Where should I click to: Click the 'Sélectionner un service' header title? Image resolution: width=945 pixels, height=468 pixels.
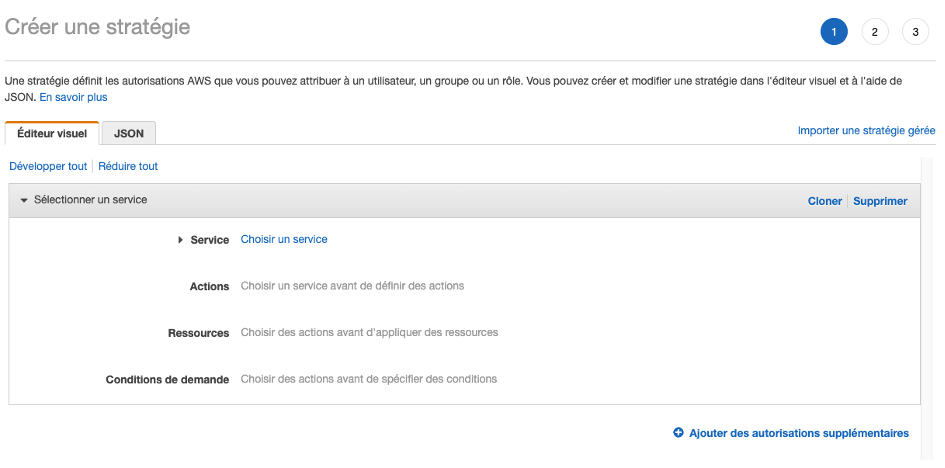pos(91,200)
